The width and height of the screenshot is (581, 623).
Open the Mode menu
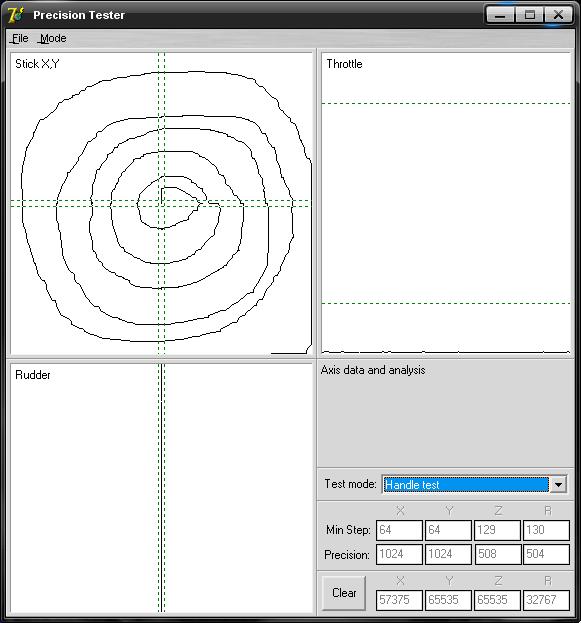(53, 39)
